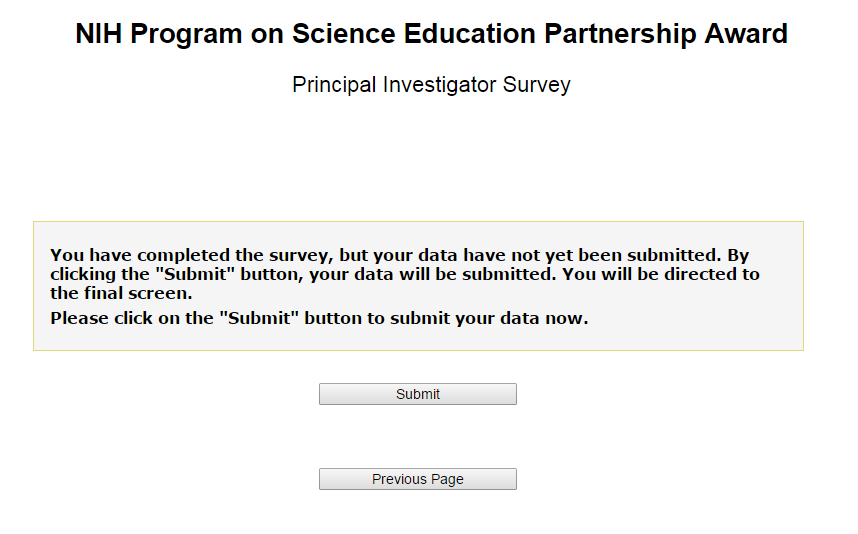This screenshot has height=534, width=858.
Task: Click the word 'clicking' in the notice box
Action: coord(84,274)
